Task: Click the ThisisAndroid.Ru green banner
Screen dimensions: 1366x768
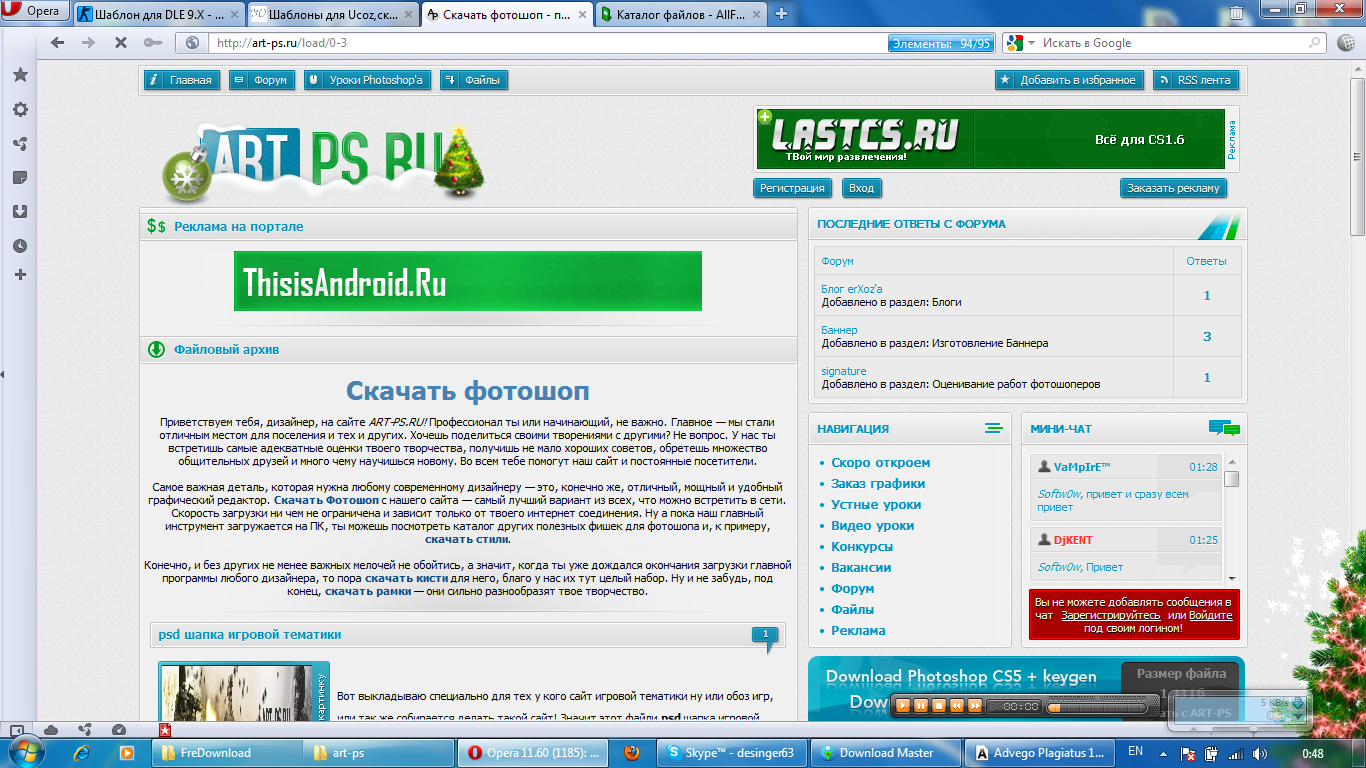Action: click(468, 281)
